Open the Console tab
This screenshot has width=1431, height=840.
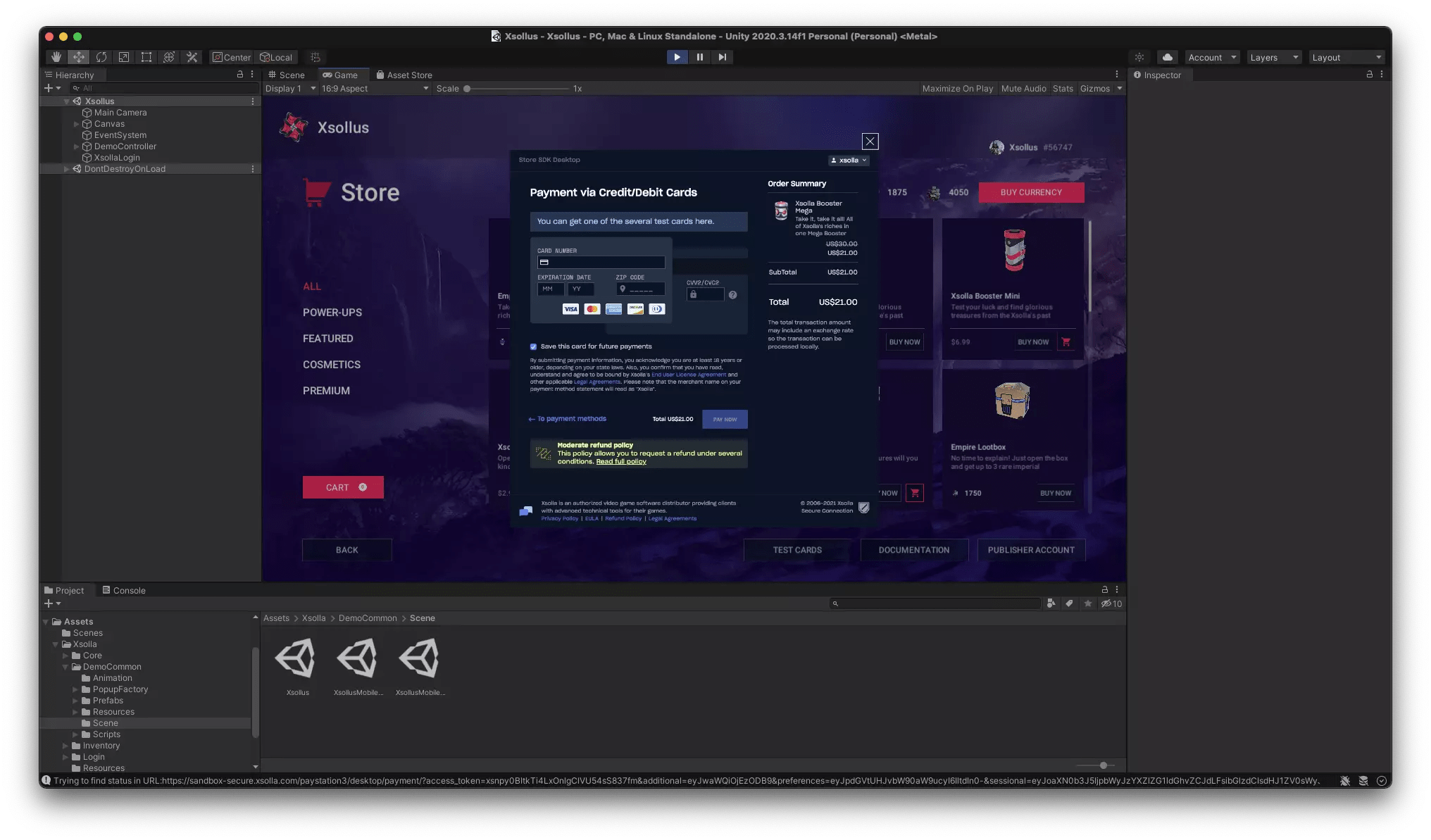click(125, 590)
